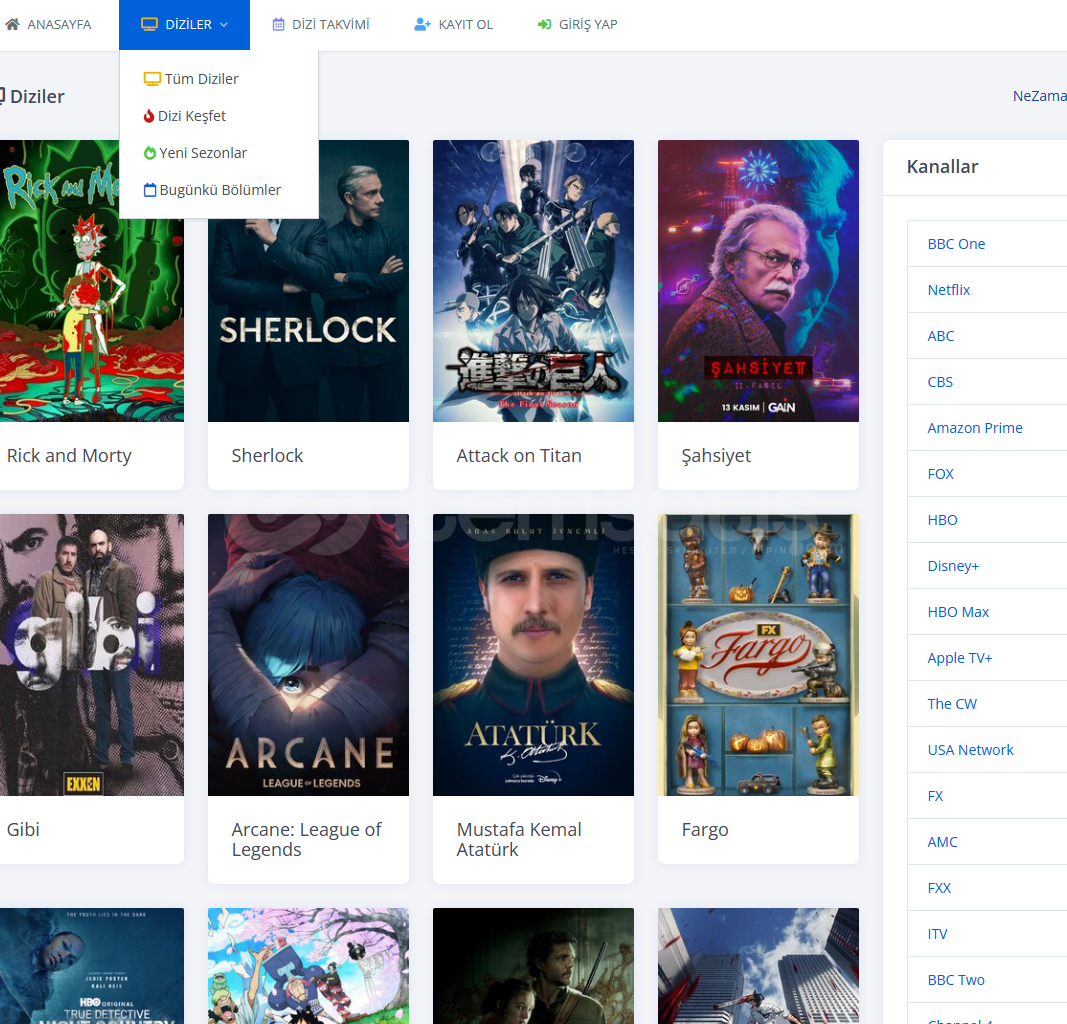Image resolution: width=1067 pixels, height=1024 pixels.
Task: Select BBC One channel
Action: [956, 244]
